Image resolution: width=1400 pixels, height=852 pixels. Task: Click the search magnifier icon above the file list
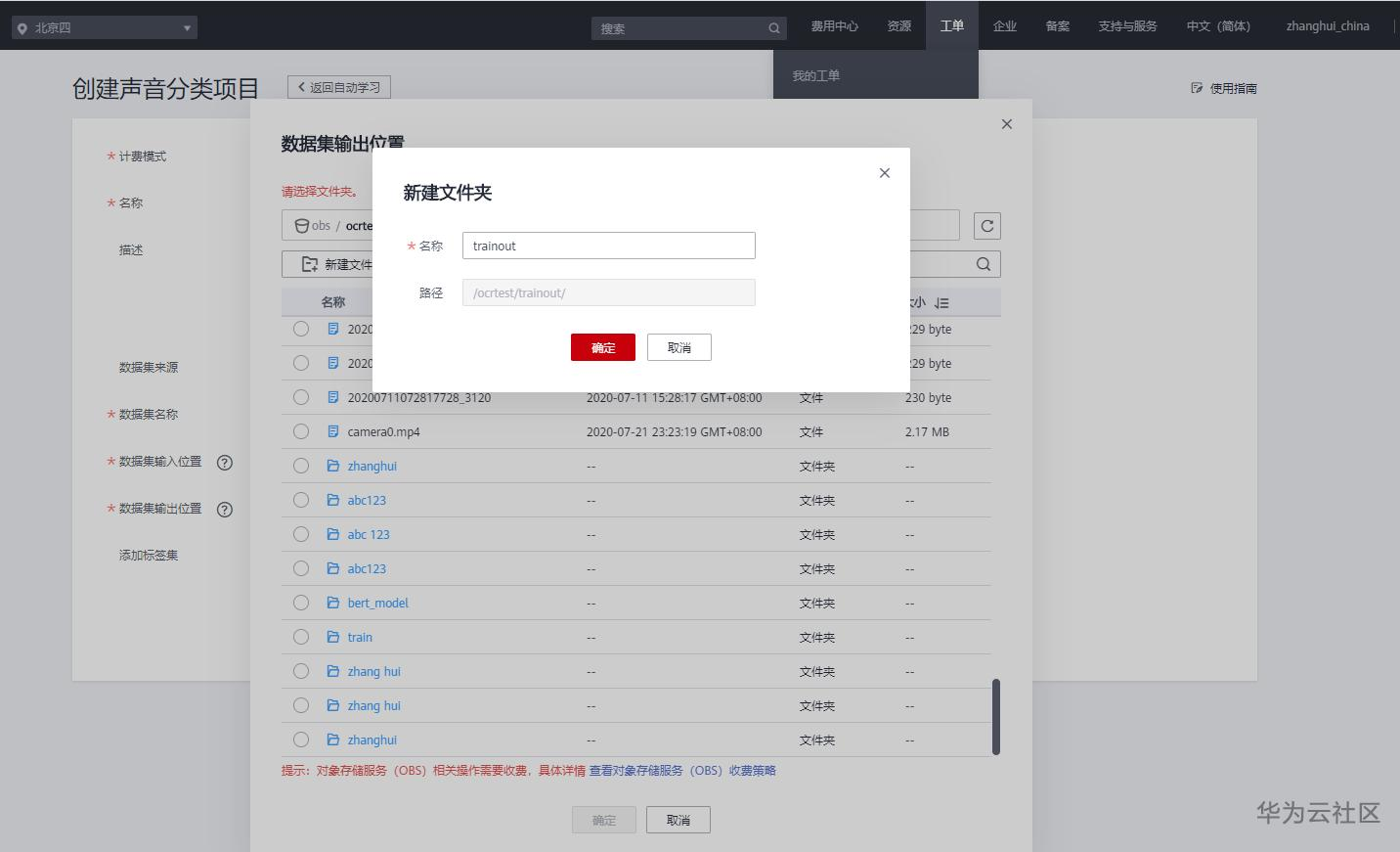click(x=984, y=264)
